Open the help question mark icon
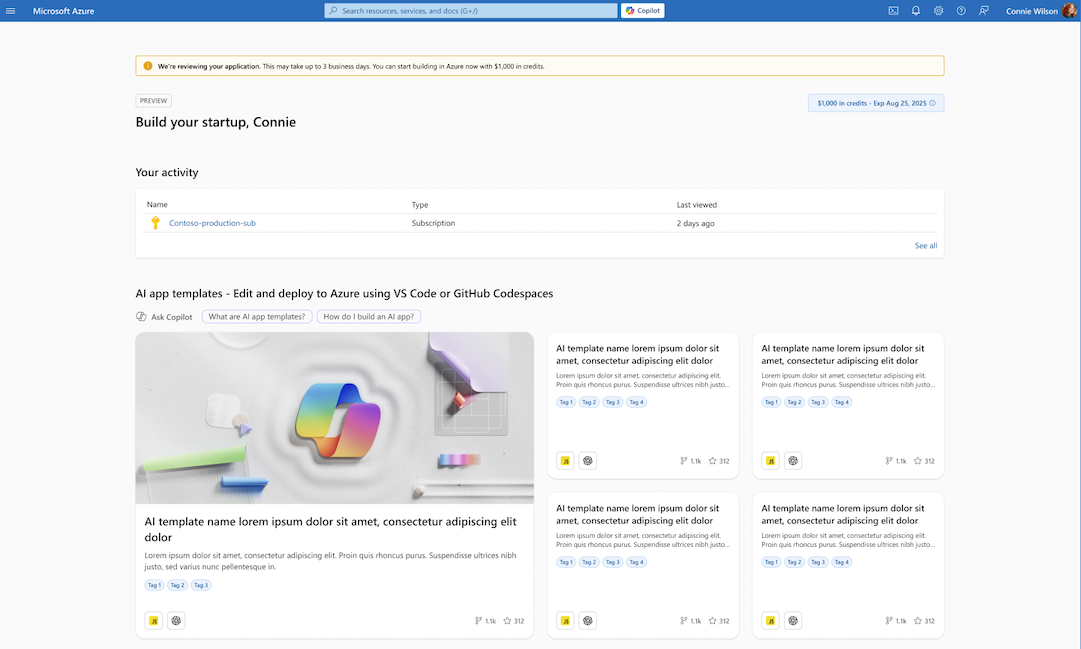The height and width of the screenshot is (649, 1081). pos(961,11)
